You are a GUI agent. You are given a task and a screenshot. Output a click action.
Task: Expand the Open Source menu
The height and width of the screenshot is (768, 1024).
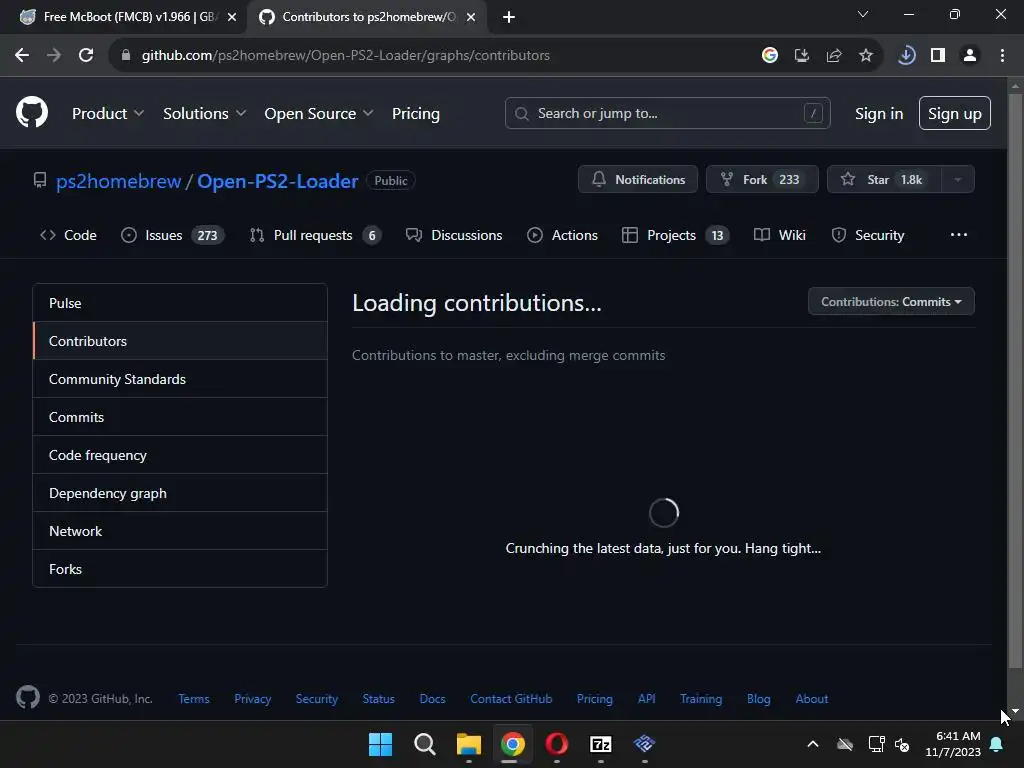(319, 113)
